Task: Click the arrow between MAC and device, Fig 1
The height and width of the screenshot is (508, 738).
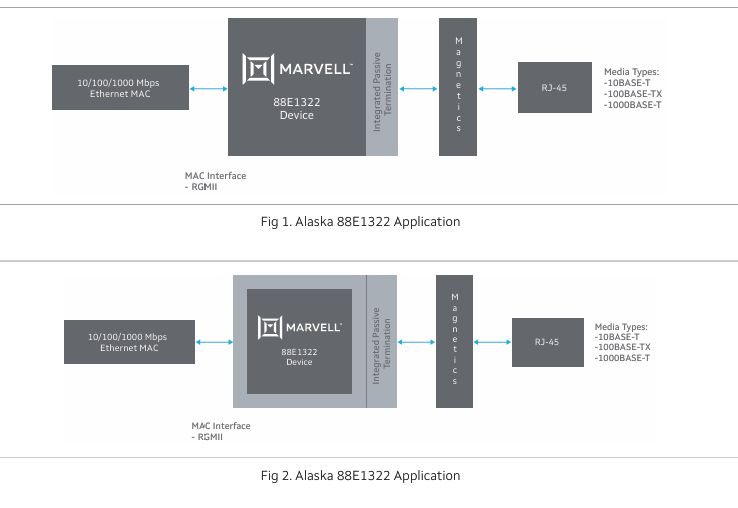Action: [208, 89]
